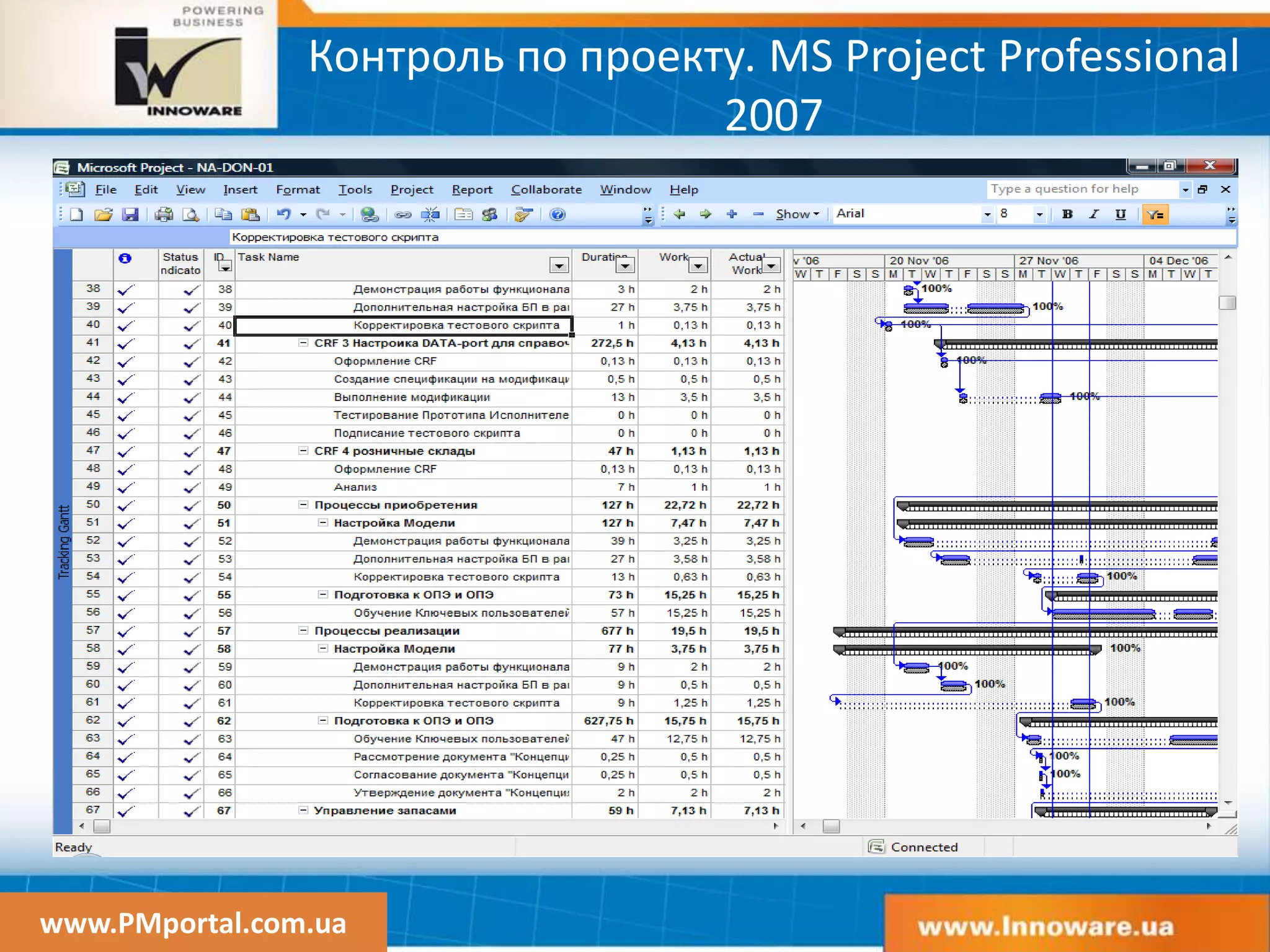Collapse Процессы реализации summary task
The width and height of the screenshot is (1270, 952).
point(303,630)
